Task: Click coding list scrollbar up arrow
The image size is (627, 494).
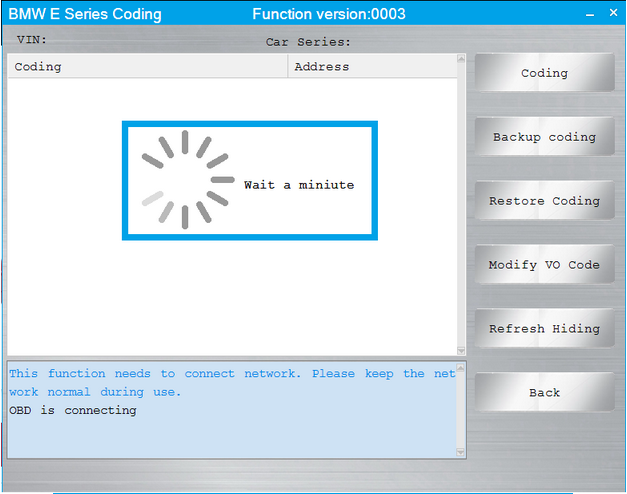Action: [x=461, y=58]
